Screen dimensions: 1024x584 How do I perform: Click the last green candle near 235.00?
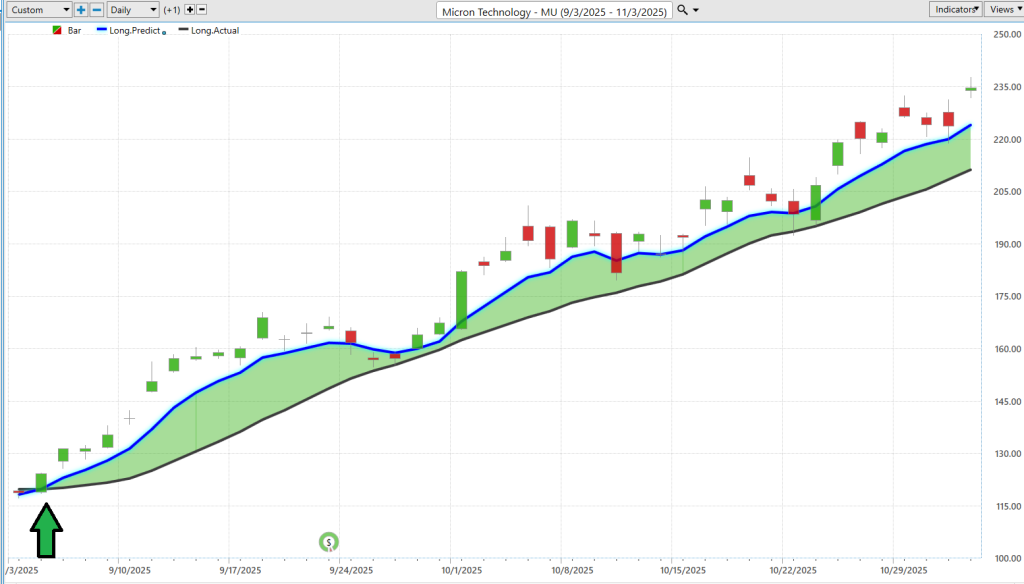pos(971,89)
